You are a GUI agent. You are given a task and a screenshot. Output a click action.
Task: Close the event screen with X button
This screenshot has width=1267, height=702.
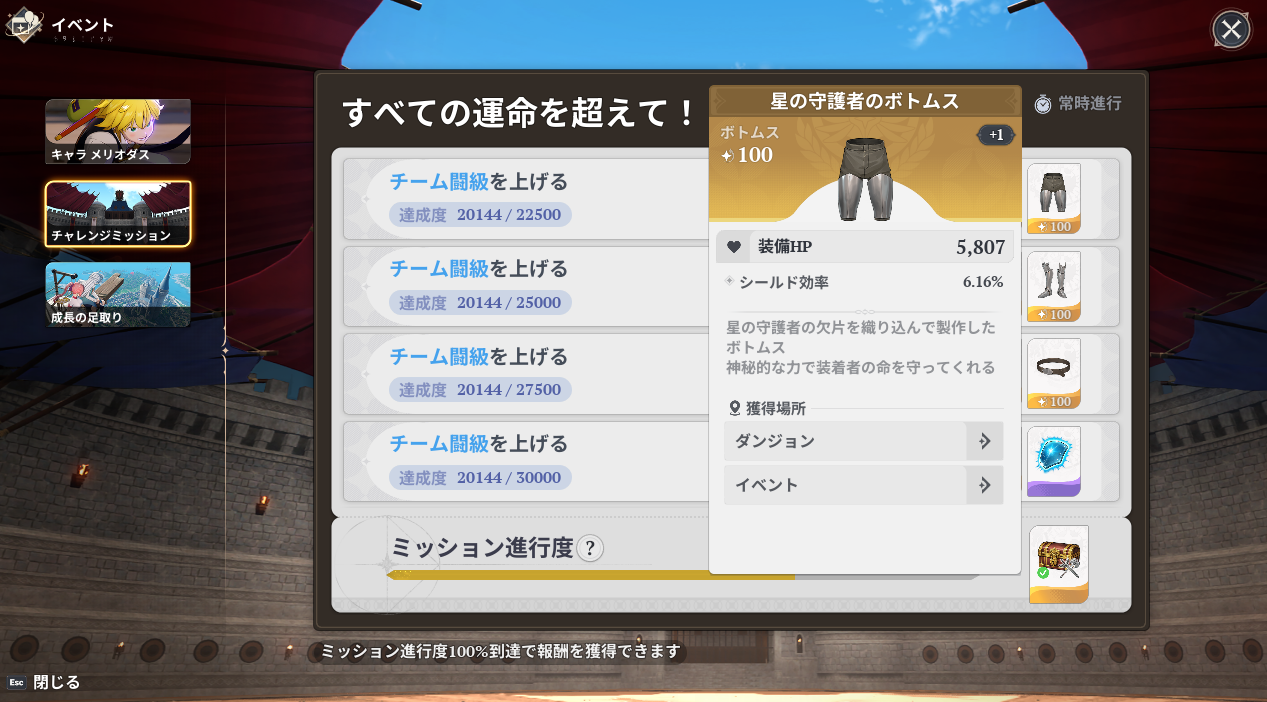coord(1231,30)
